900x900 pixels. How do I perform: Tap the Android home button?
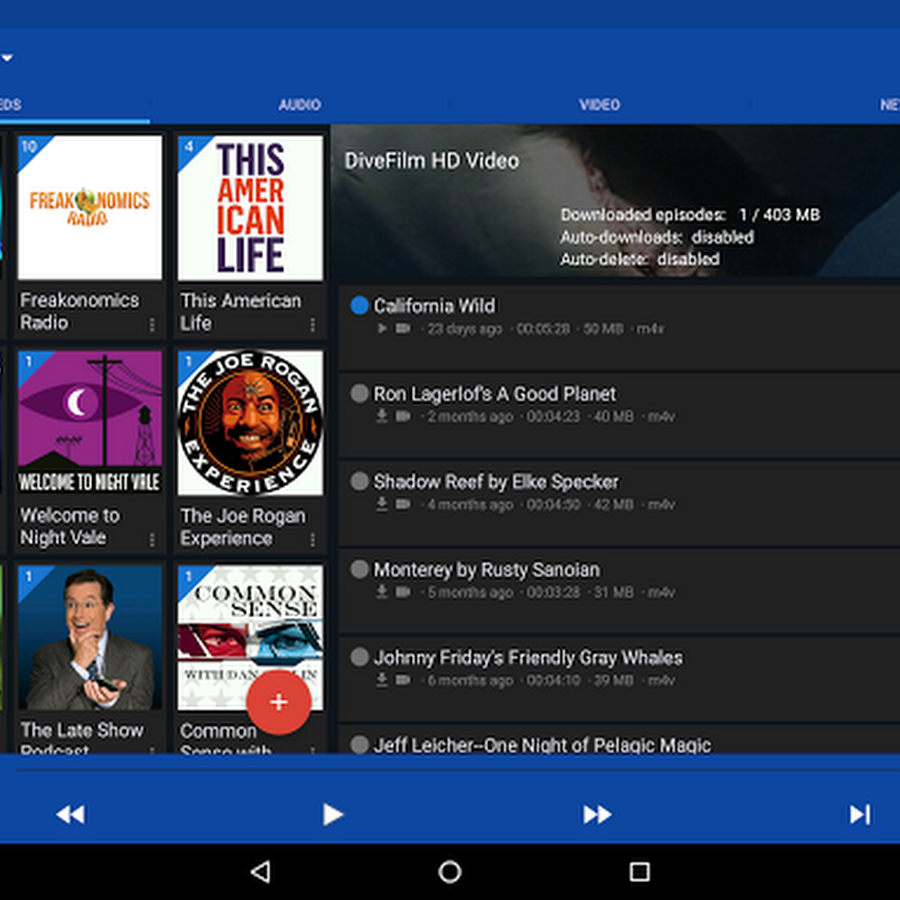tap(450, 871)
